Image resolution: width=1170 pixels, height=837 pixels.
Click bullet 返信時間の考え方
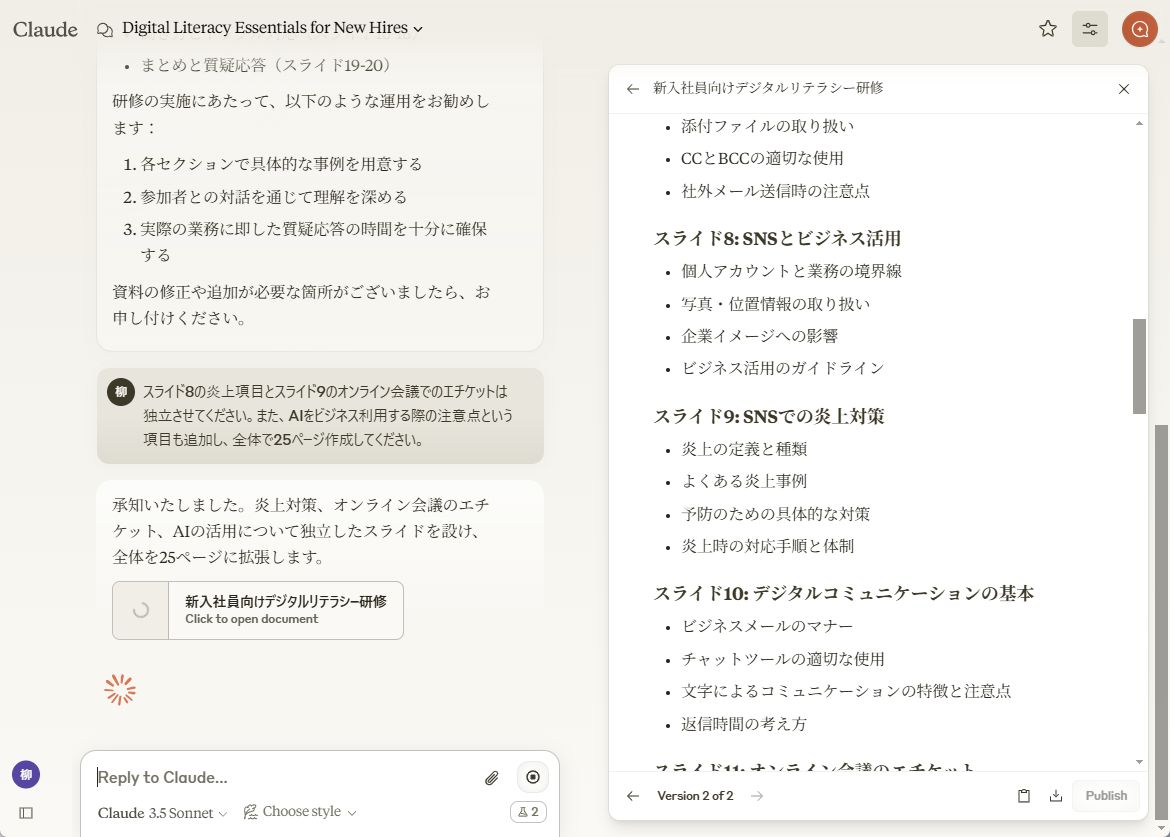click(744, 724)
